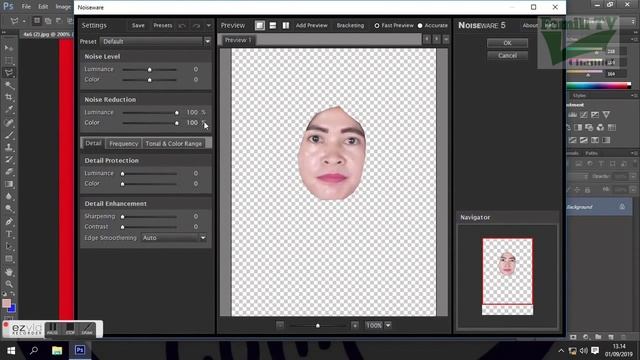Select the Eraser tool

[x=9, y=172]
